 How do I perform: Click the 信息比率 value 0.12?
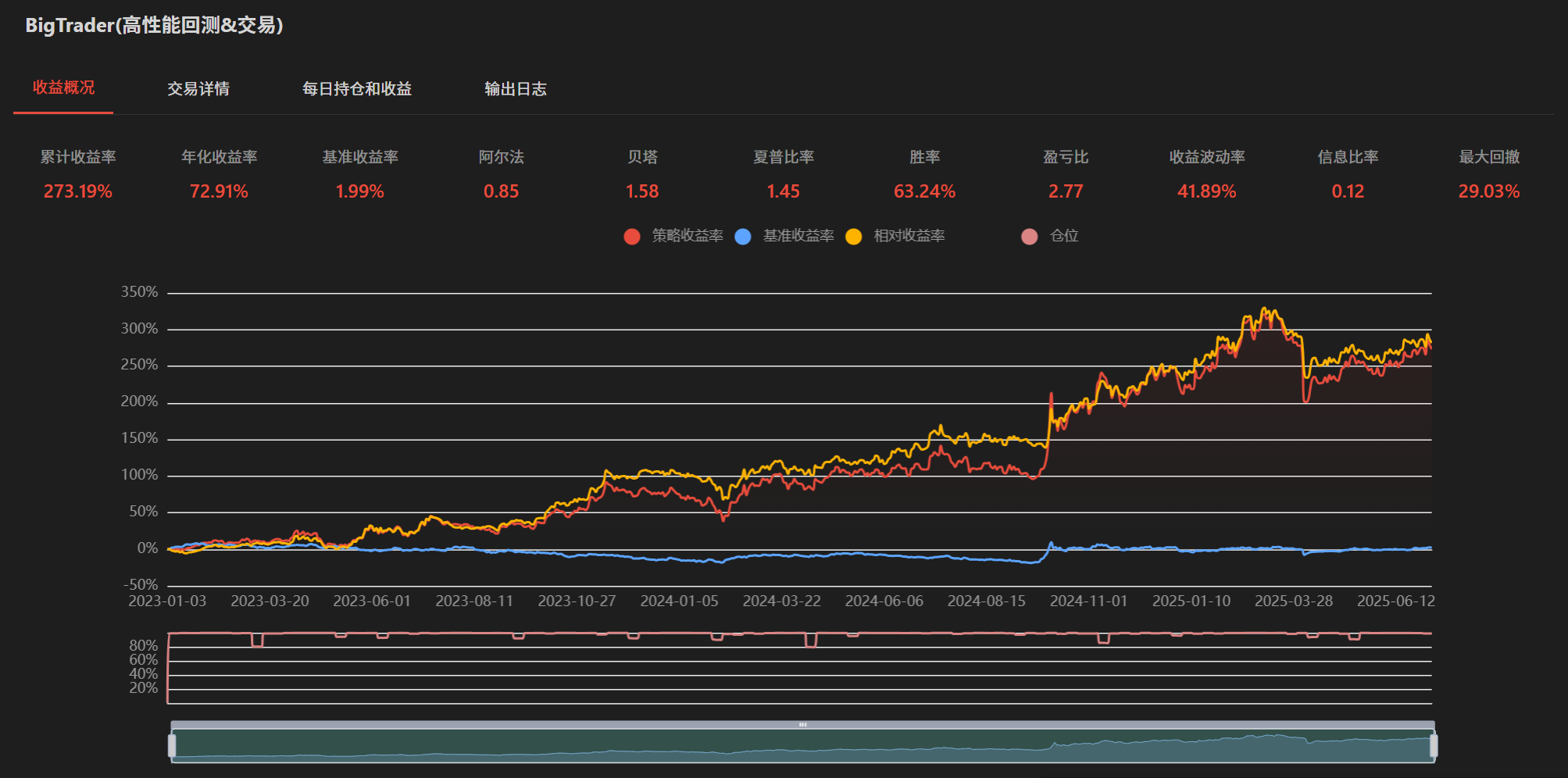pos(1348,191)
